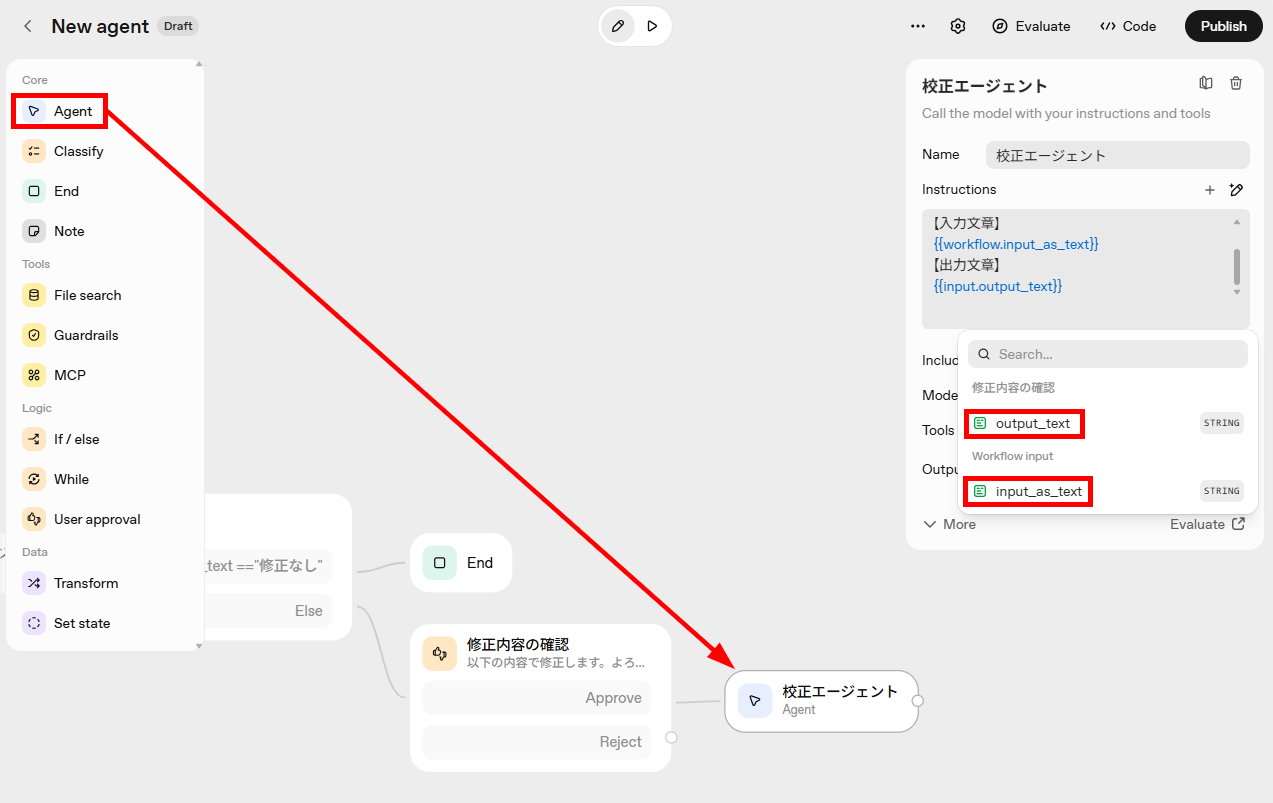Click the End node square icon on canvas
1273x803 pixels.
(440, 563)
